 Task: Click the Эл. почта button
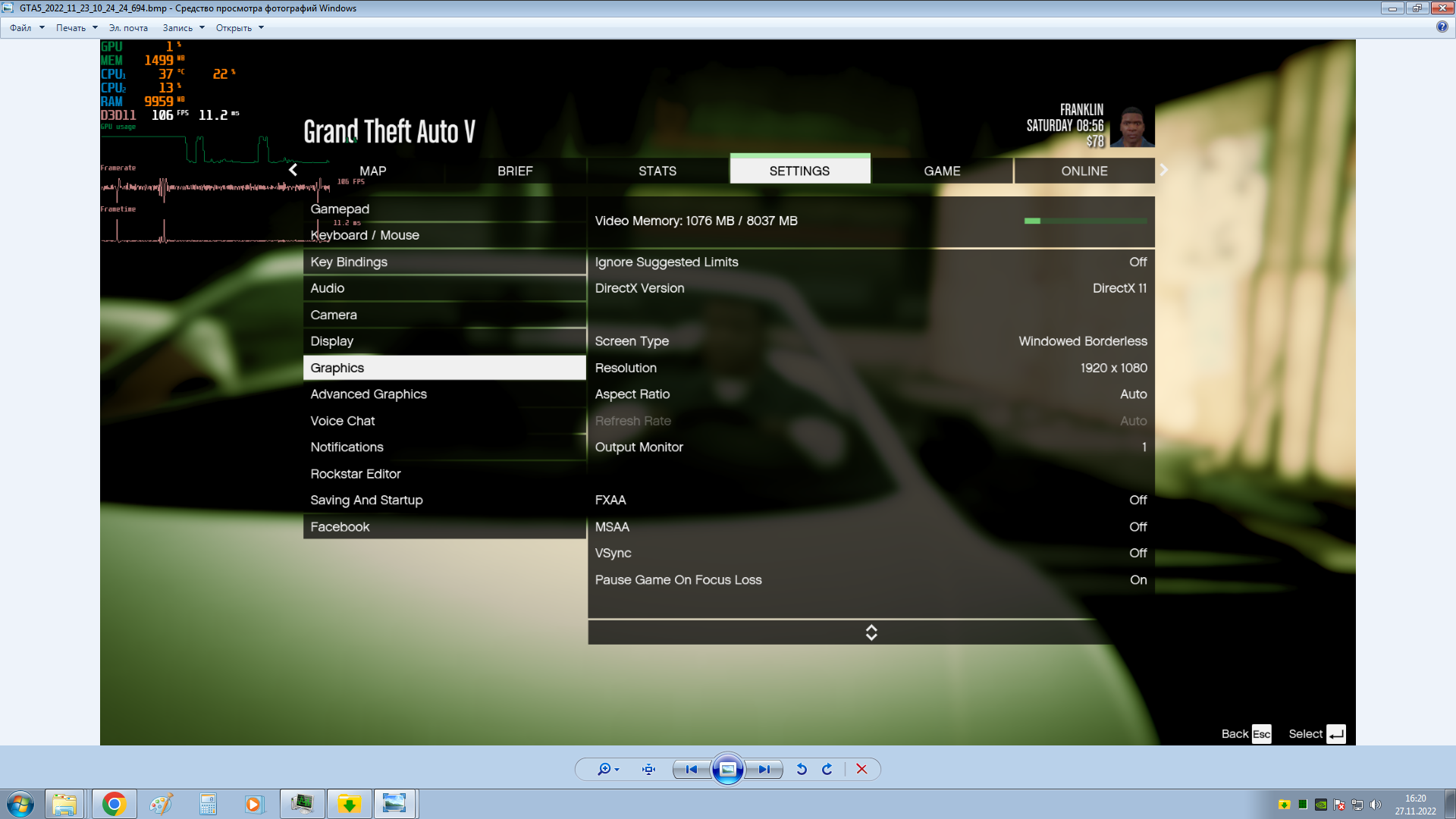[128, 28]
